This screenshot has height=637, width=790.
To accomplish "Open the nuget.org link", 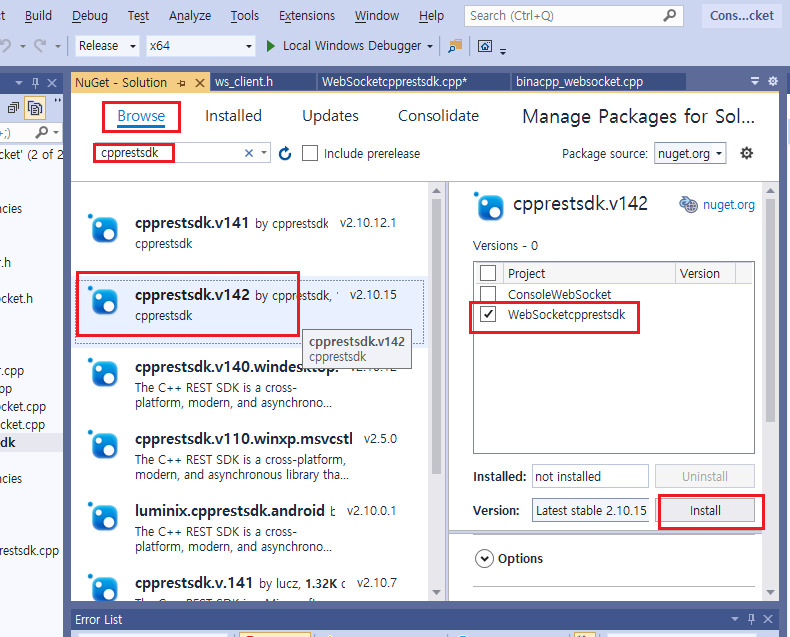I will 729,205.
